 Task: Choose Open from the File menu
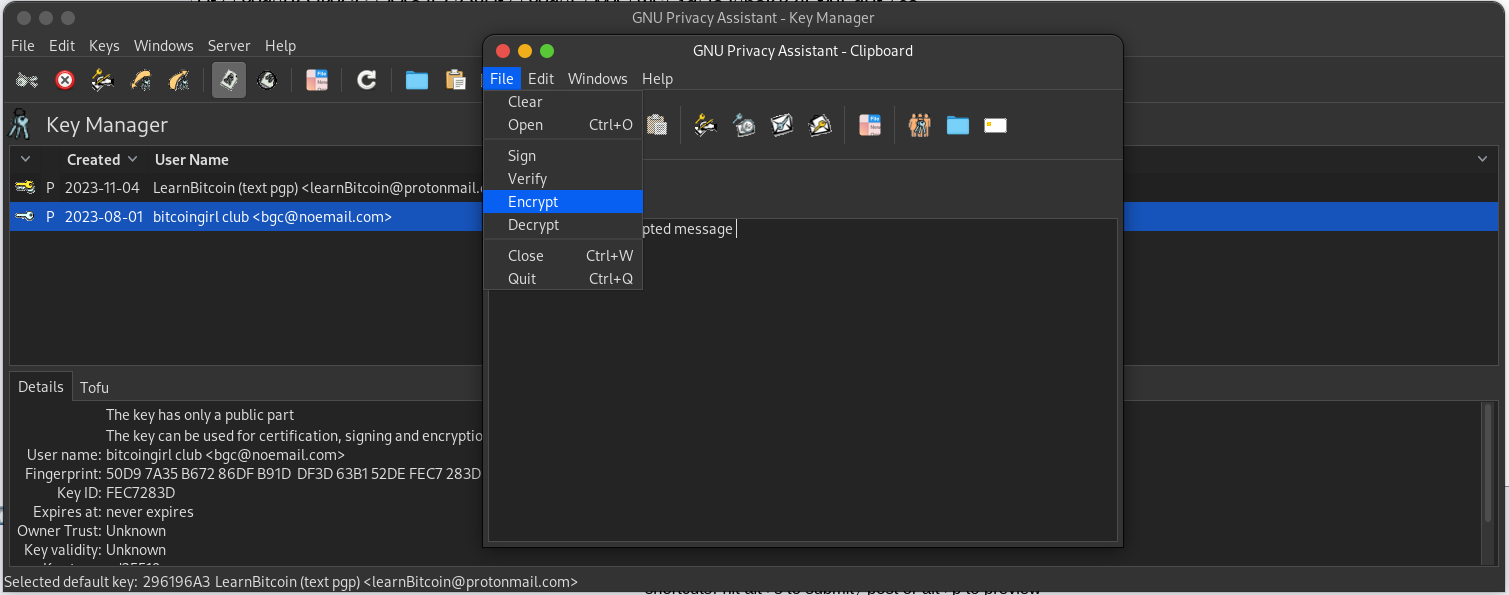[563, 125]
